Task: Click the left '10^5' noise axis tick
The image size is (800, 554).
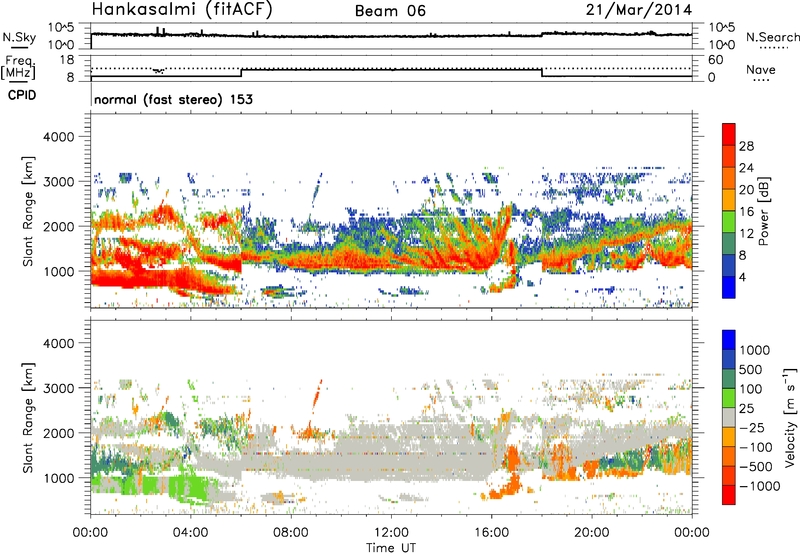Action: click(x=61, y=28)
